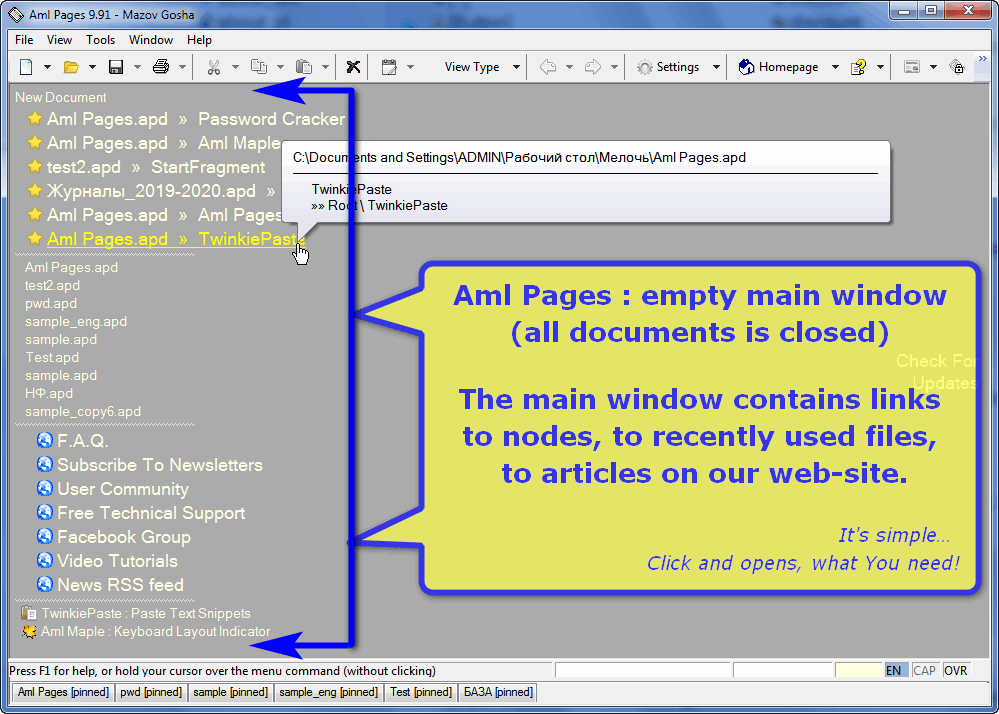Save using the floppy disk icon
Screen dimensions: 999x714
(116, 67)
